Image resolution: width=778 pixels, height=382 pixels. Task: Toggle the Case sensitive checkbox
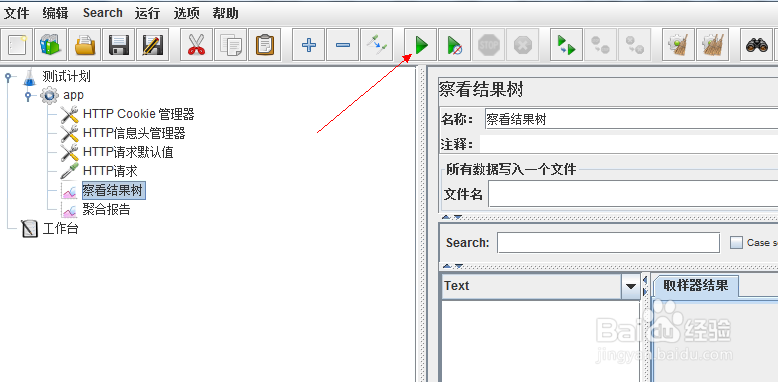[x=737, y=243]
